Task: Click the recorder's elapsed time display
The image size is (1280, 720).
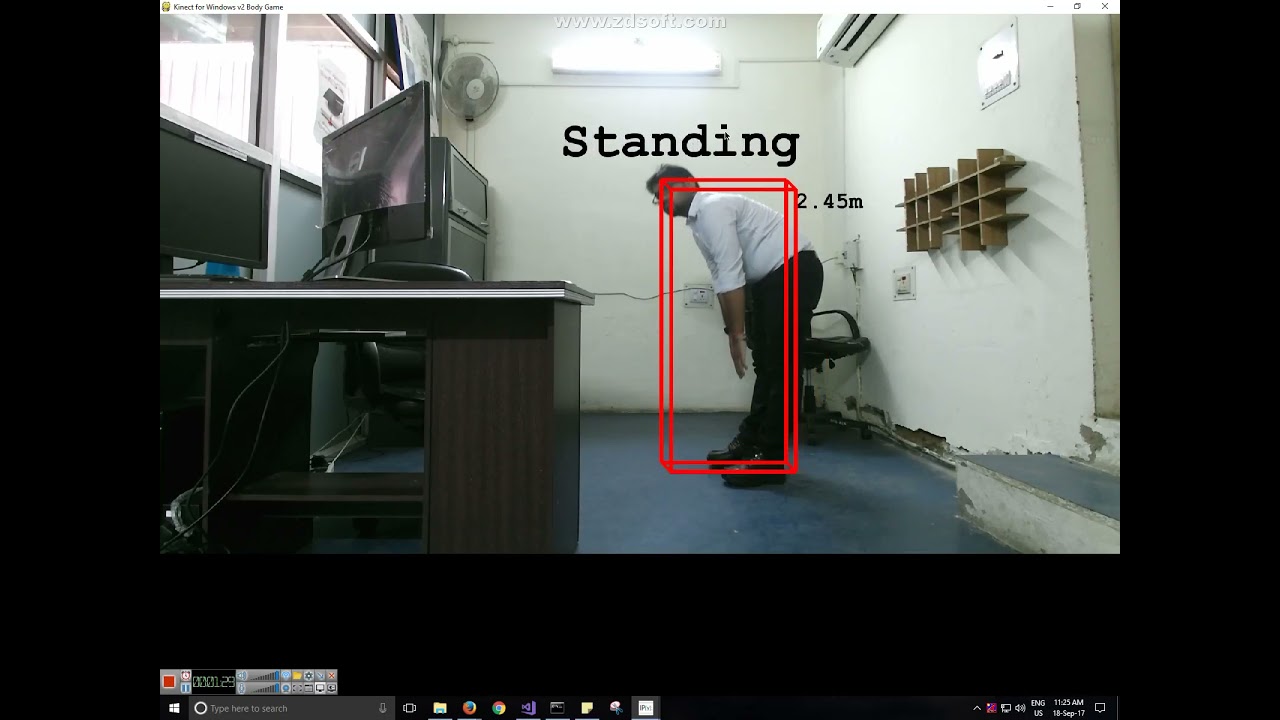Action: pyautogui.click(x=213, y=682)
